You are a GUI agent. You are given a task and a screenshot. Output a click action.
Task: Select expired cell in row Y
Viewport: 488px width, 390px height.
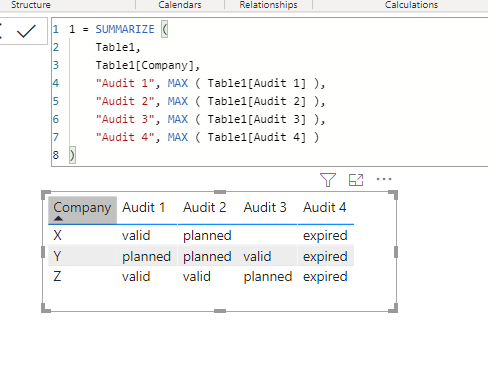pos(325,256)
